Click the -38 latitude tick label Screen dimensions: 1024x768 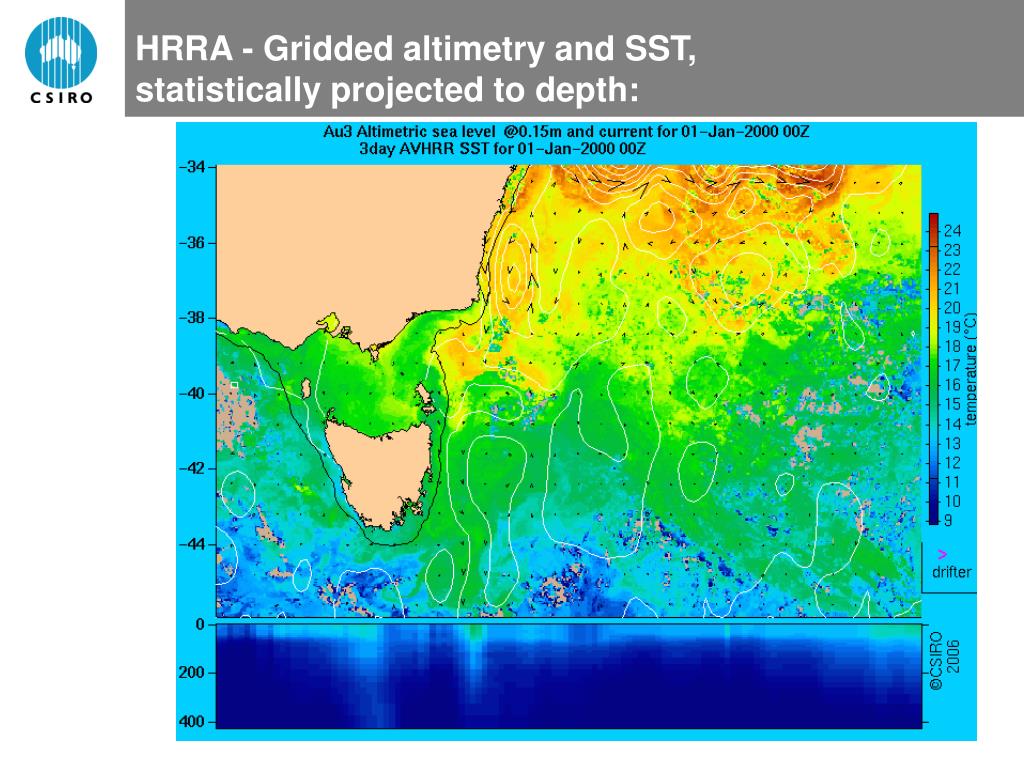(192, 318)
